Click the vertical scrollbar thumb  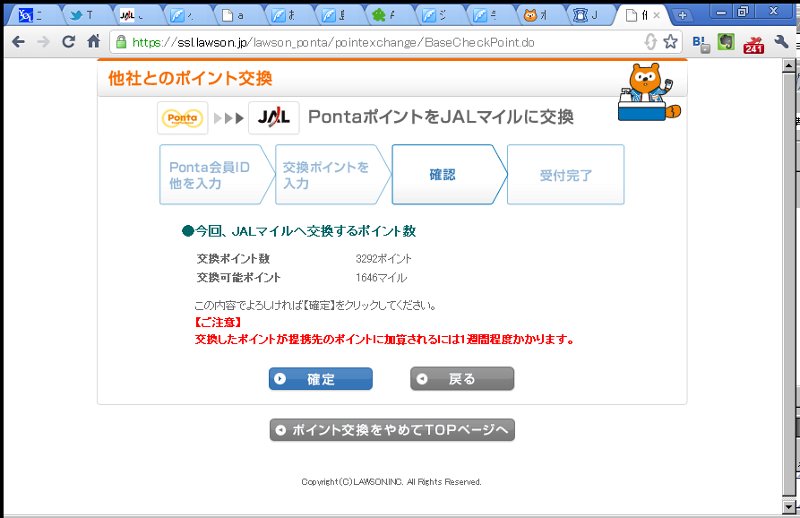pos(789,283)
